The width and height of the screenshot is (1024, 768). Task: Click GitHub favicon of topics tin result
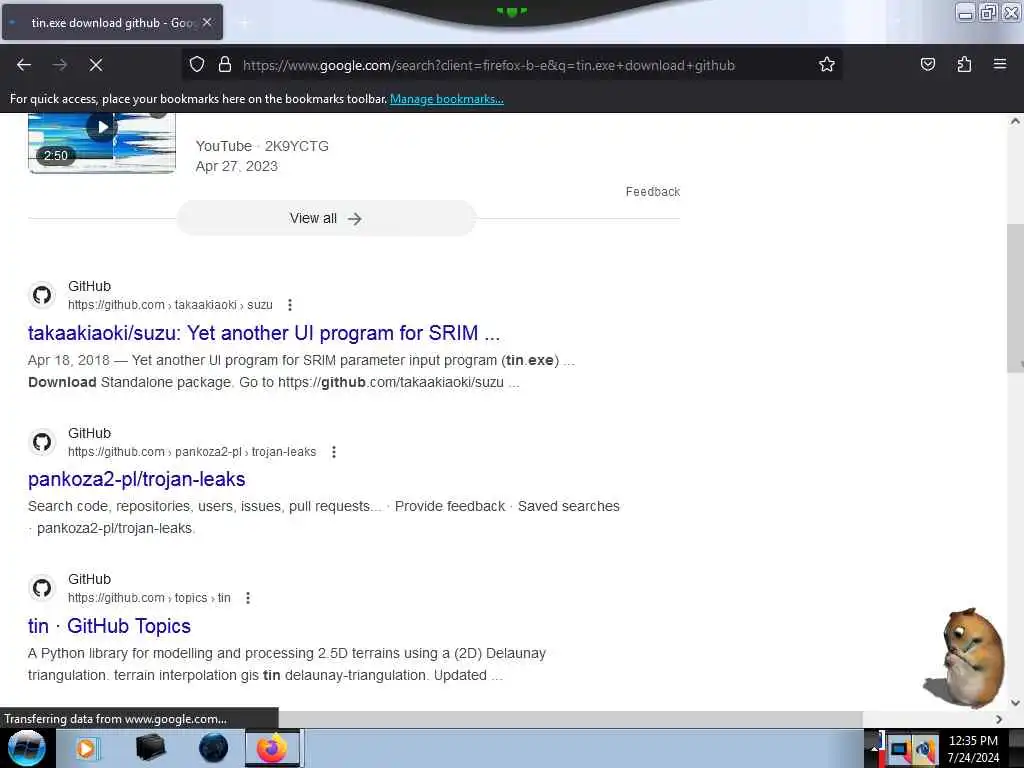click(42, 588)
